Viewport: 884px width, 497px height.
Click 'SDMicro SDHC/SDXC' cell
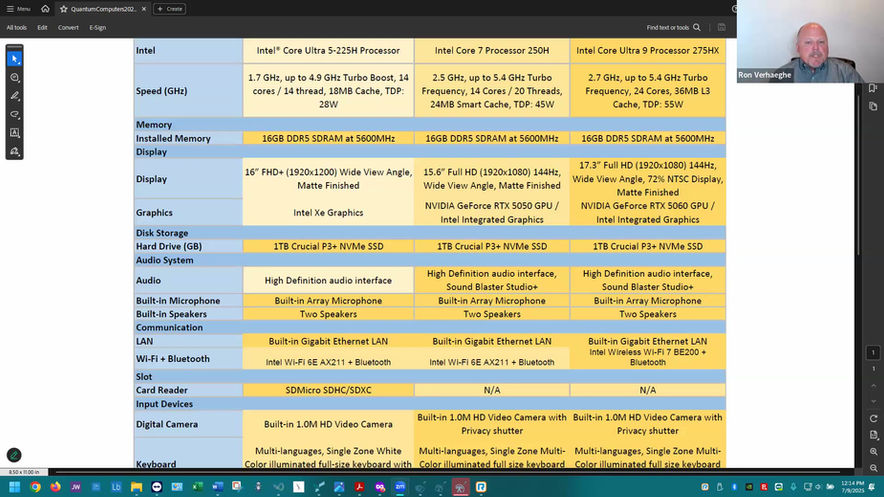coord(328,390)
